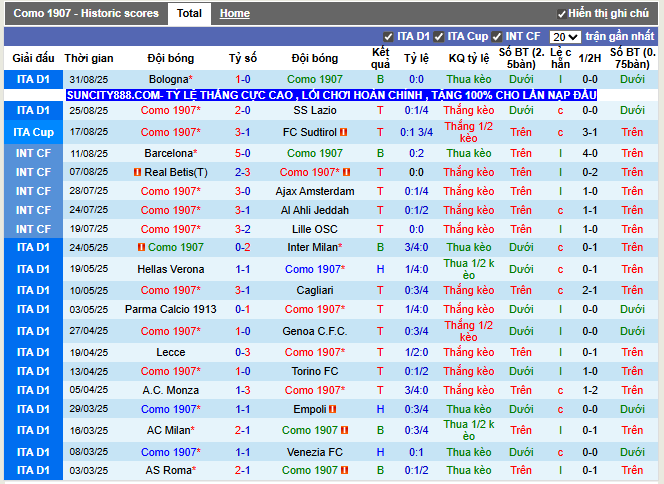Open the Bologna team link

click(x=169, y=79)
